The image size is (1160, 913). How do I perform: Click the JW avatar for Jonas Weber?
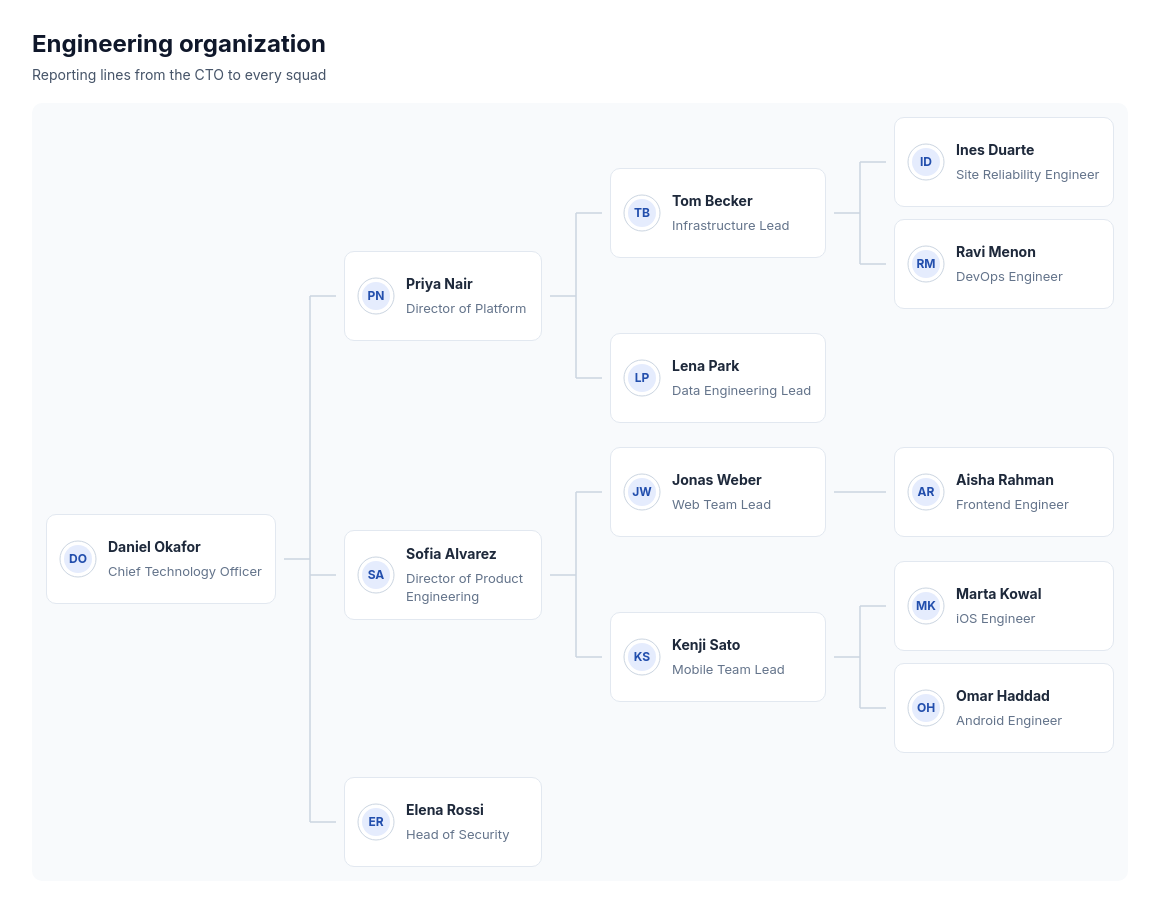tap(641, 492)
